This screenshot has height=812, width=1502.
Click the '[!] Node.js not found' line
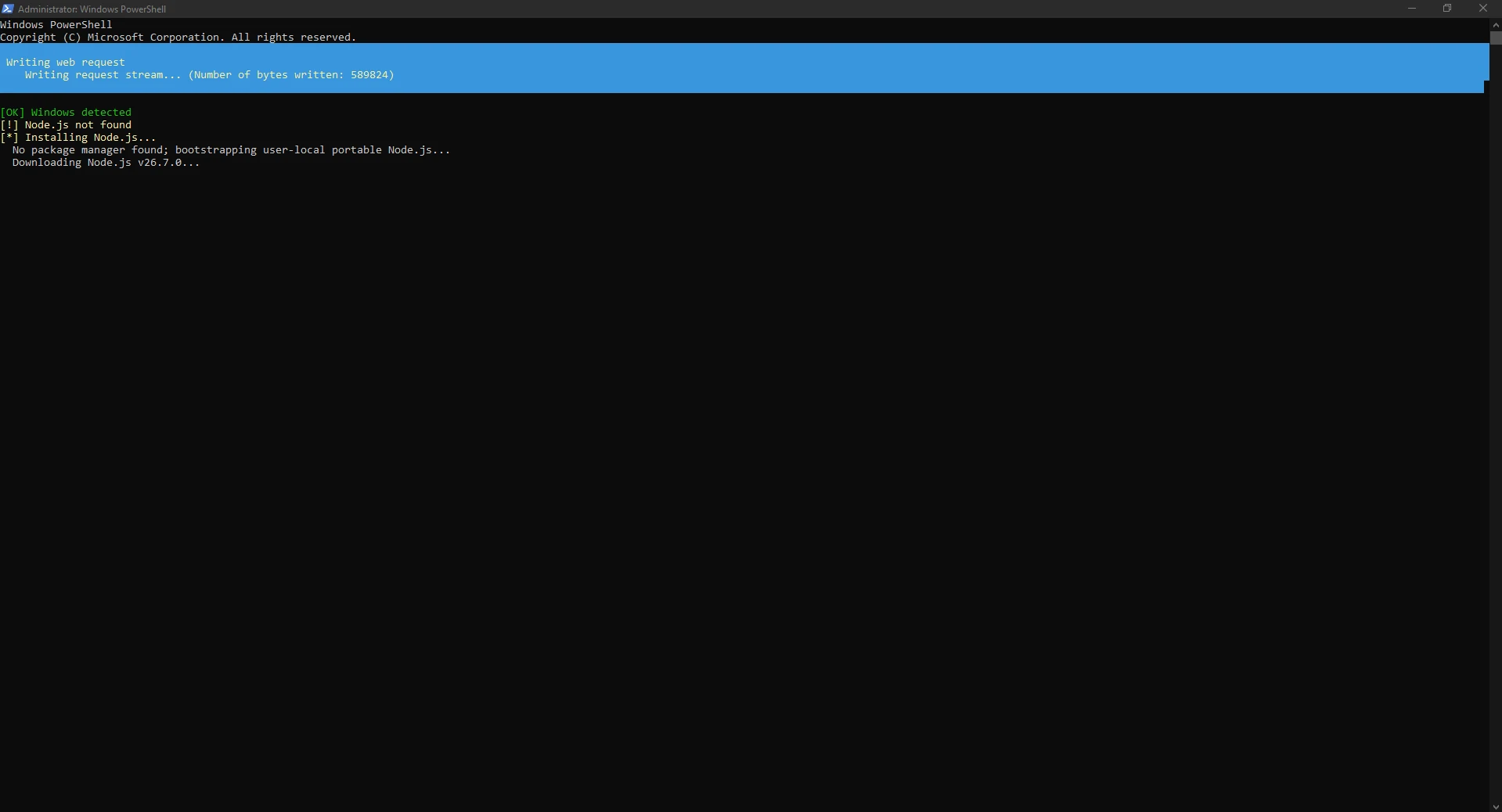[66, 125]
